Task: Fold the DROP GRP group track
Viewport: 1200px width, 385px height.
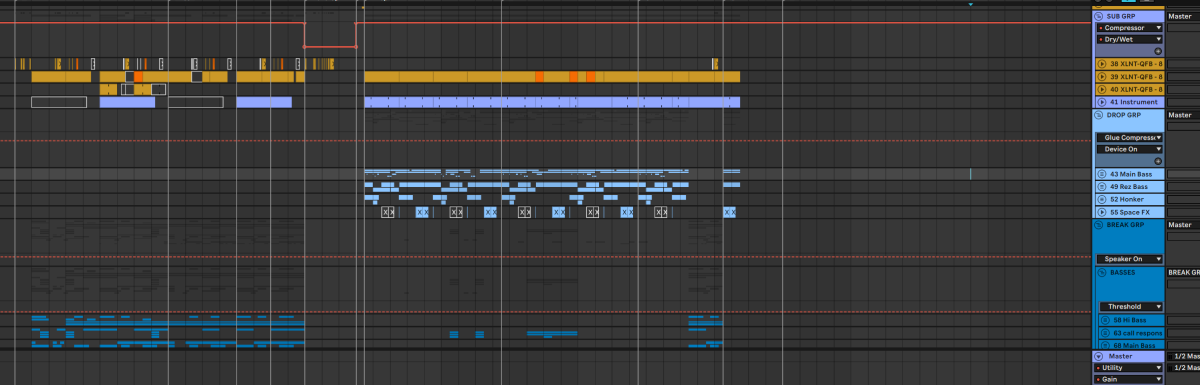Action: point(1098,115)
